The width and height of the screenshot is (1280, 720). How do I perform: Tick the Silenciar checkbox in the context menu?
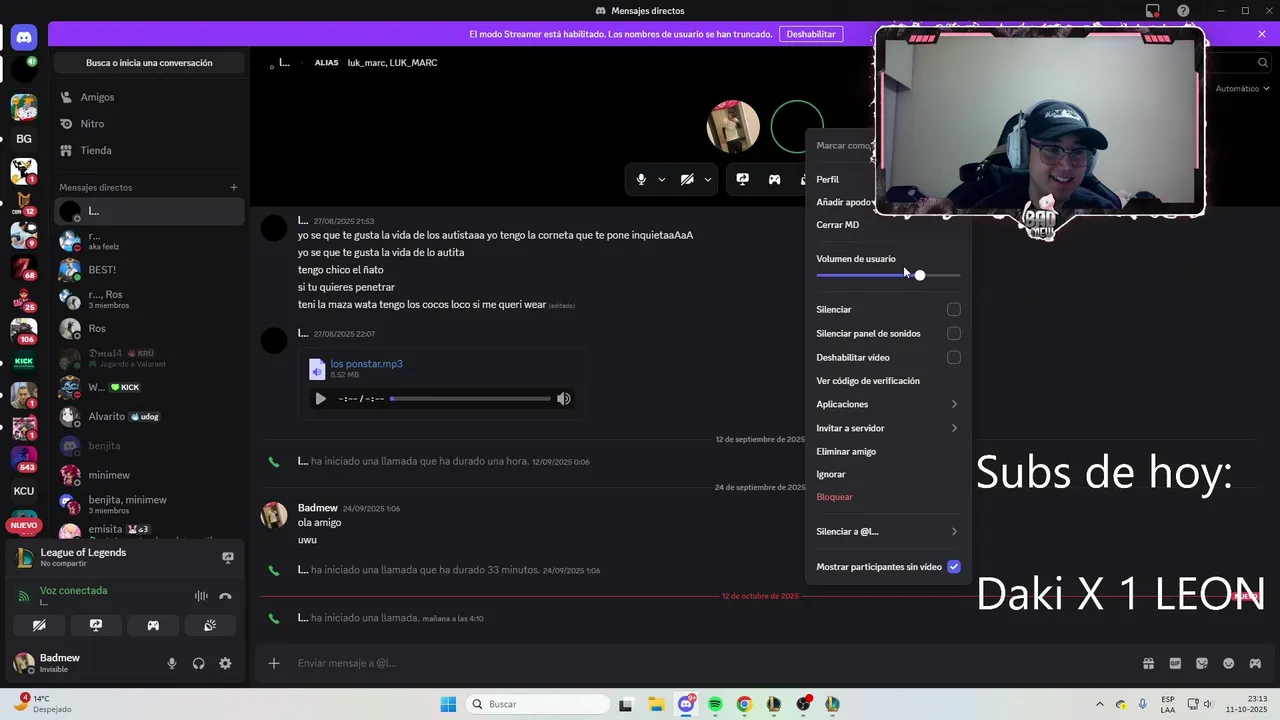click(954, 310)
